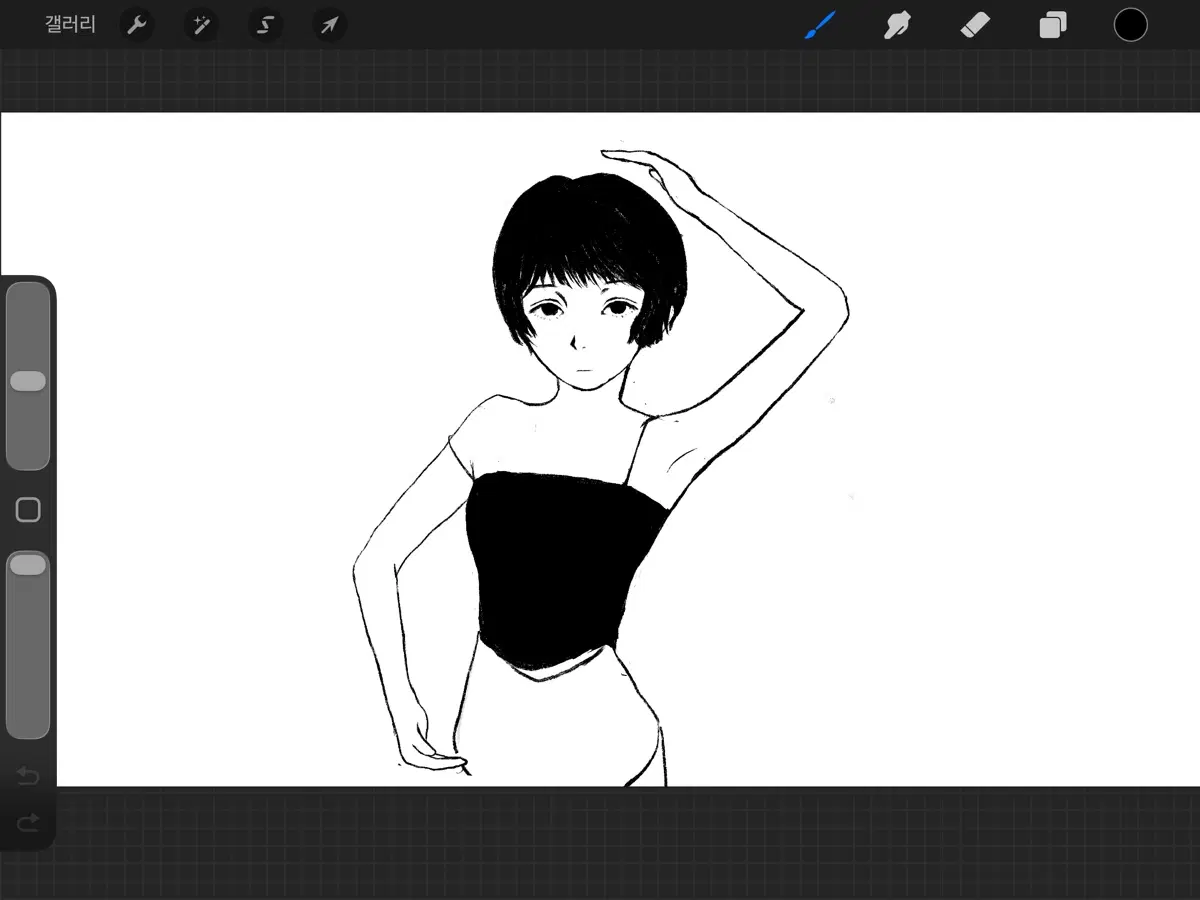The height and width of the screenshot is (900, 1200).
Task: Tap the square modify button in sidebar
Action: (28, 510)
